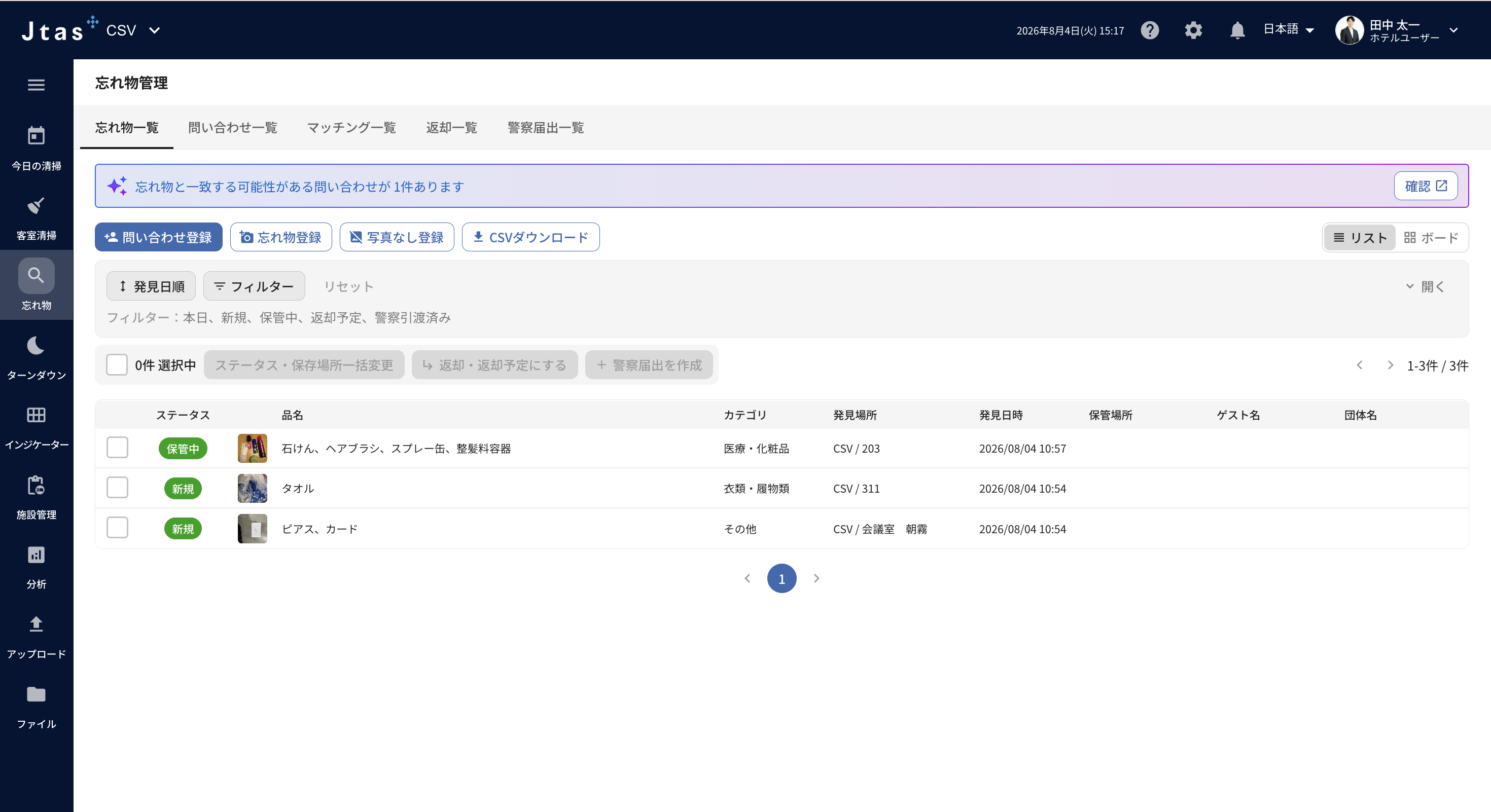The width and height of the screenshot is (1491, 812).
Task: Open the settings gear icon
Action: point(1193,30)
